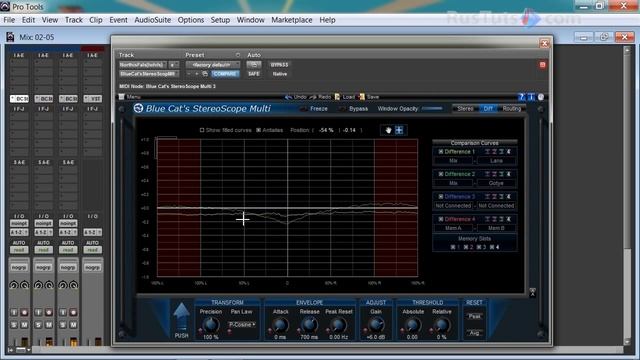The image size is (640, 360).
Task: Click the Gain knob
Action: (x=376, y=325)
